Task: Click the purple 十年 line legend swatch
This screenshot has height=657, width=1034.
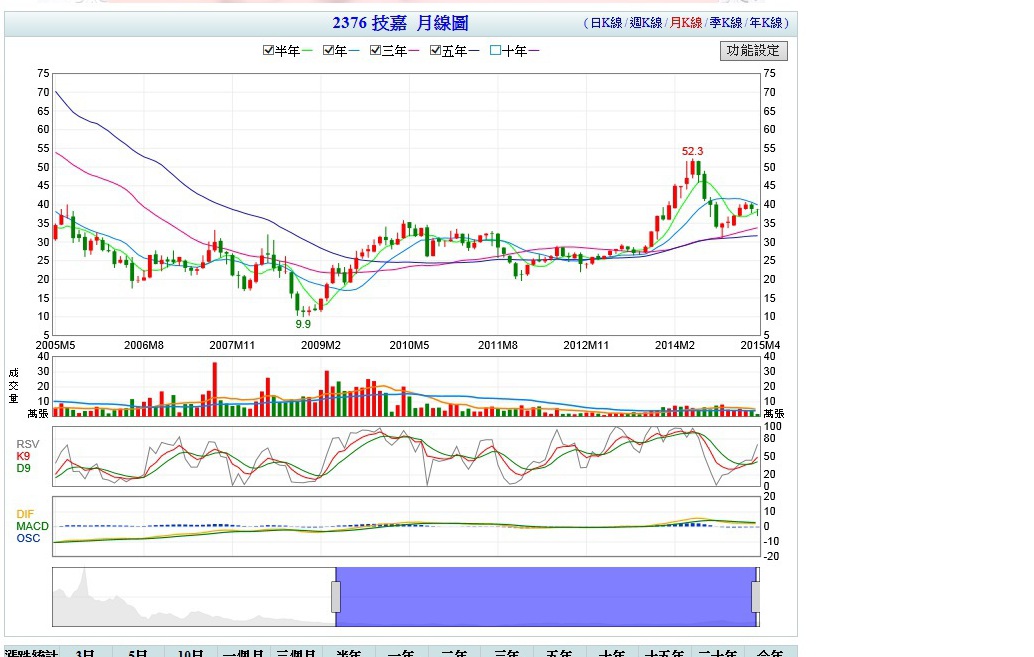Action: point(534,51)
